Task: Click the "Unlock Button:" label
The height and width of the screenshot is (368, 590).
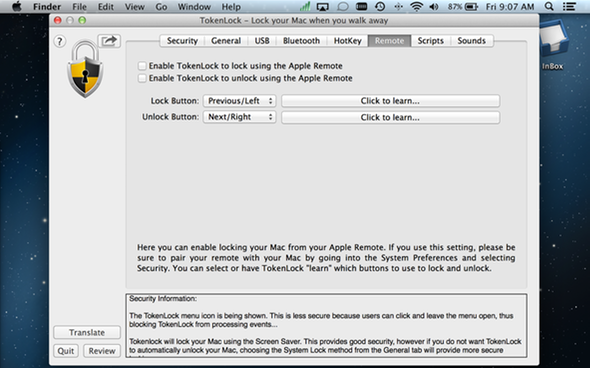Action: [x=170, y=117]
